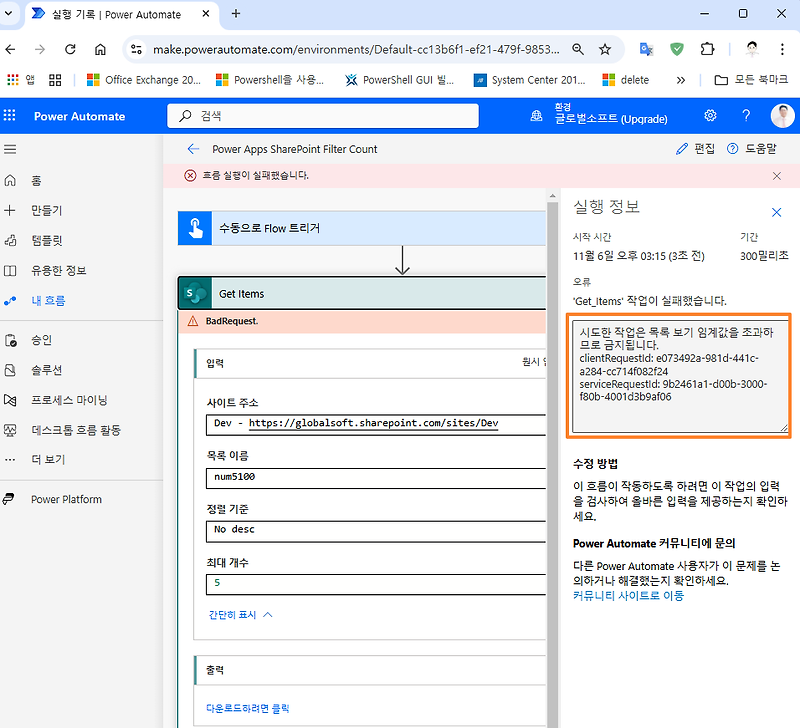Dismiss the flow failure error banner
Screen dimensions: 800x728
pyautogui.click(x=778, y=175)
